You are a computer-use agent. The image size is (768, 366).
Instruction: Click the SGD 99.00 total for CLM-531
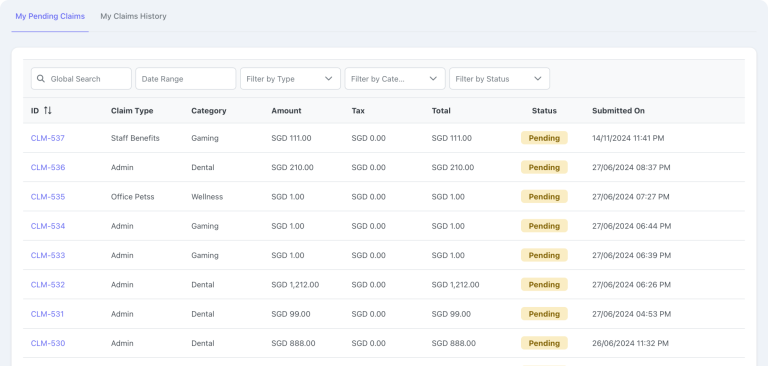[x=451, y=314]
